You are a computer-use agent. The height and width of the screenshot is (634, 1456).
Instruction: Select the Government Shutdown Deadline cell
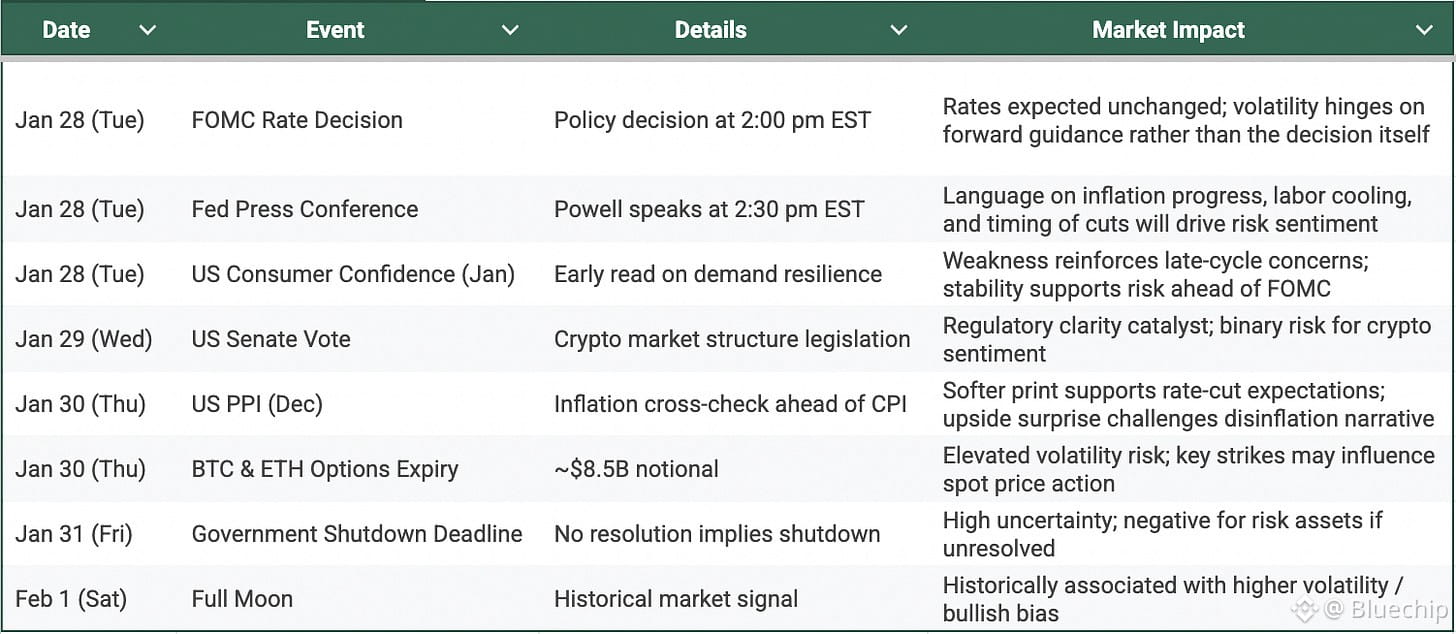[357, 534]
